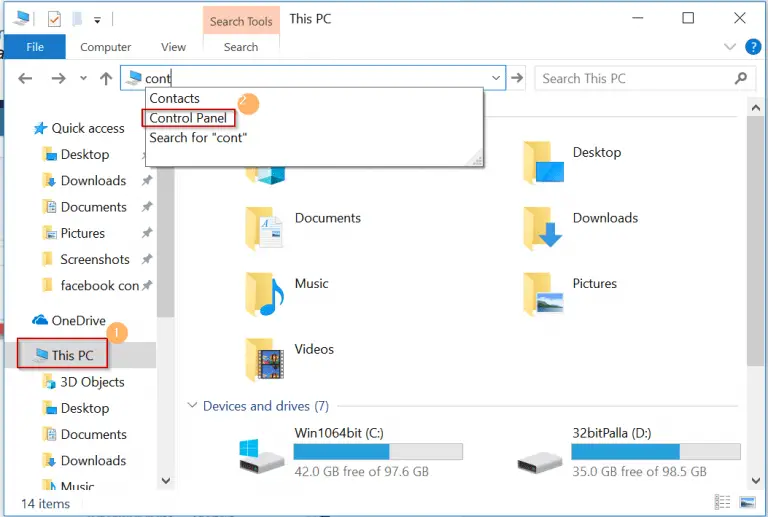Screen dimensions: 768x517
Task: Choose Contacts from the address suggestions
Action: (174, 98)
